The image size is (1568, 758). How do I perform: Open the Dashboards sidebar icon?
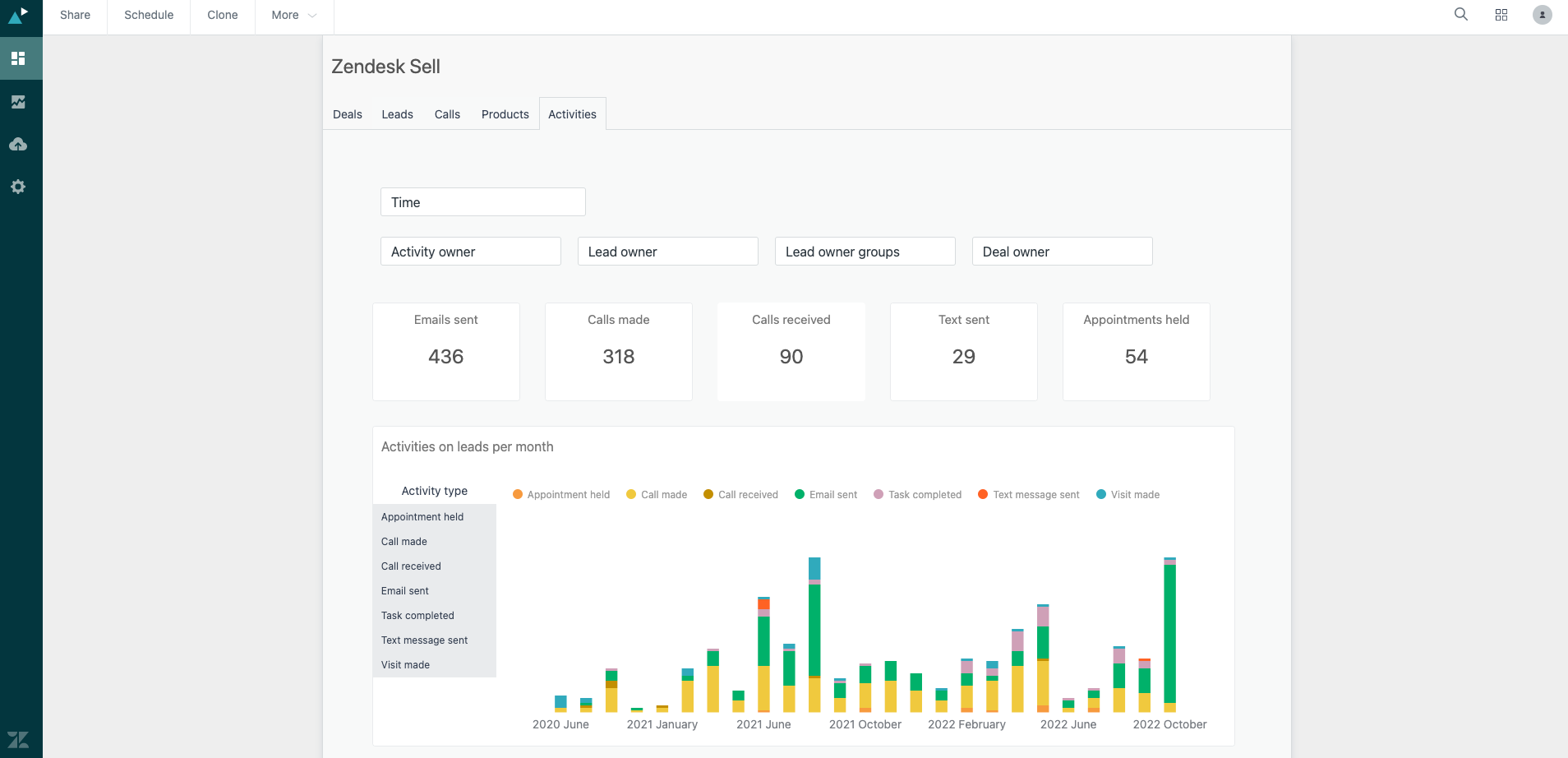coord(18,58)
